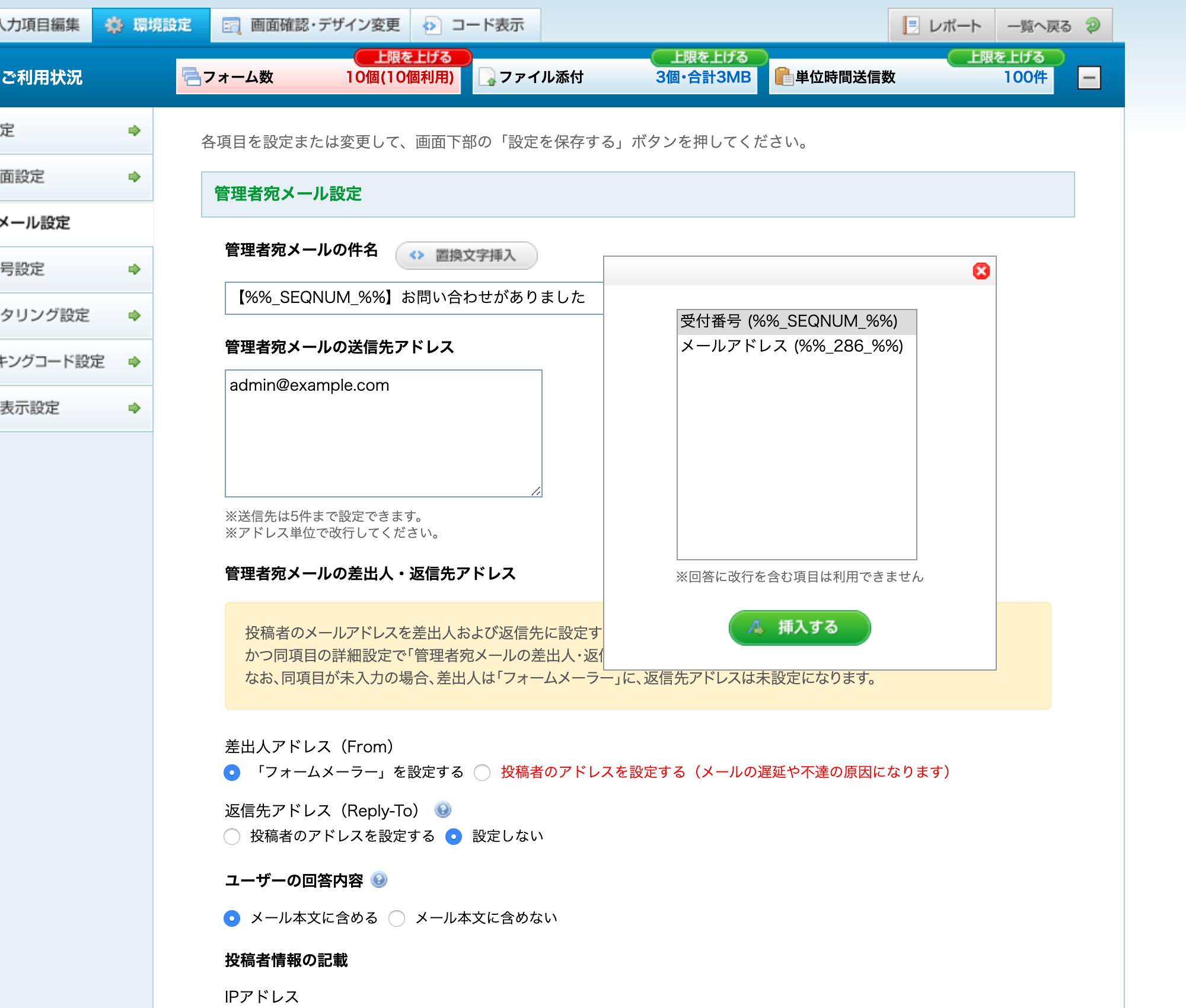Expand the top 定 sidebar arrow
This screenshot has width=1186, height=1008.
pos(135,130)
